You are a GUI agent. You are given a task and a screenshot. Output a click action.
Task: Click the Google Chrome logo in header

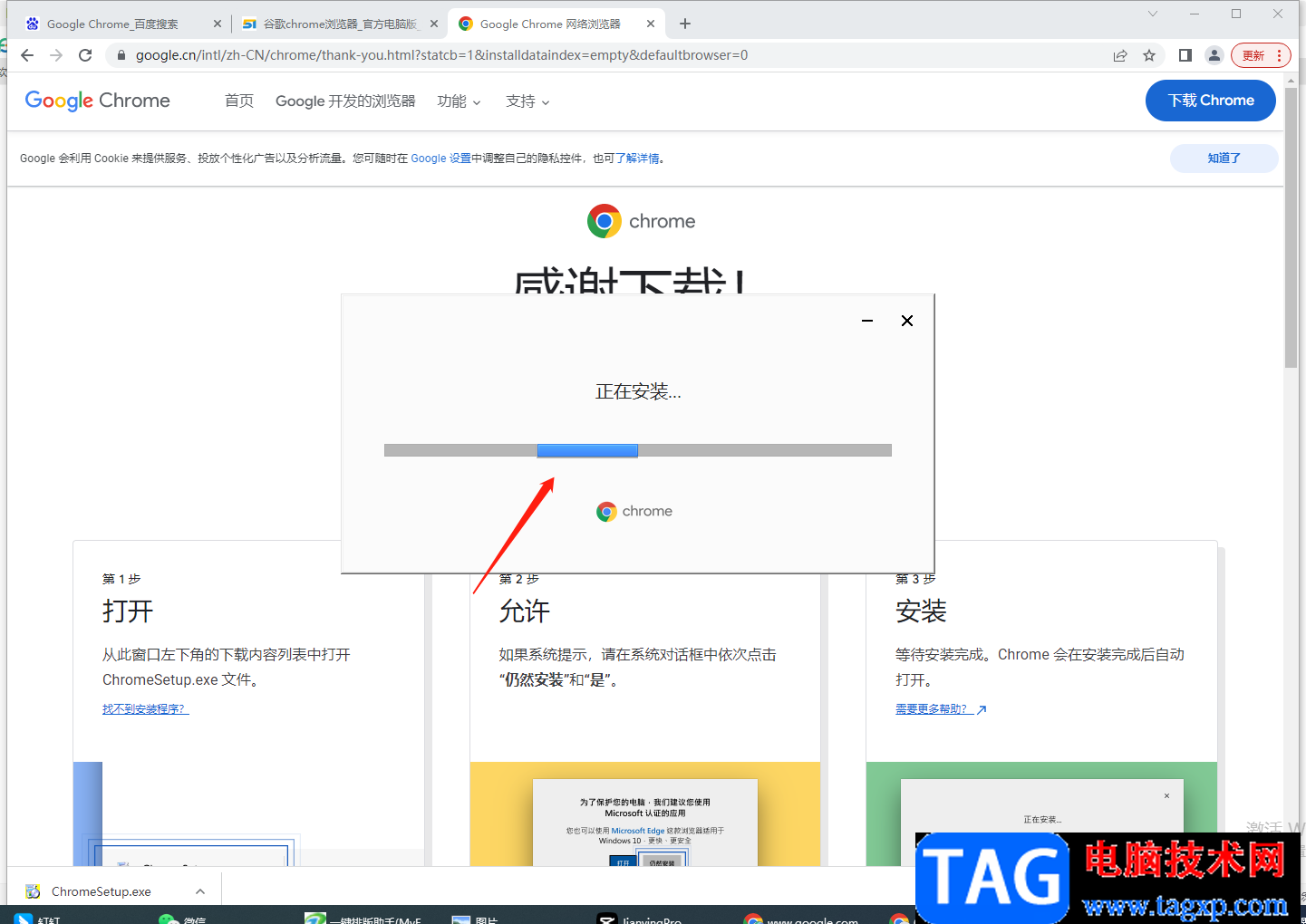98,101
